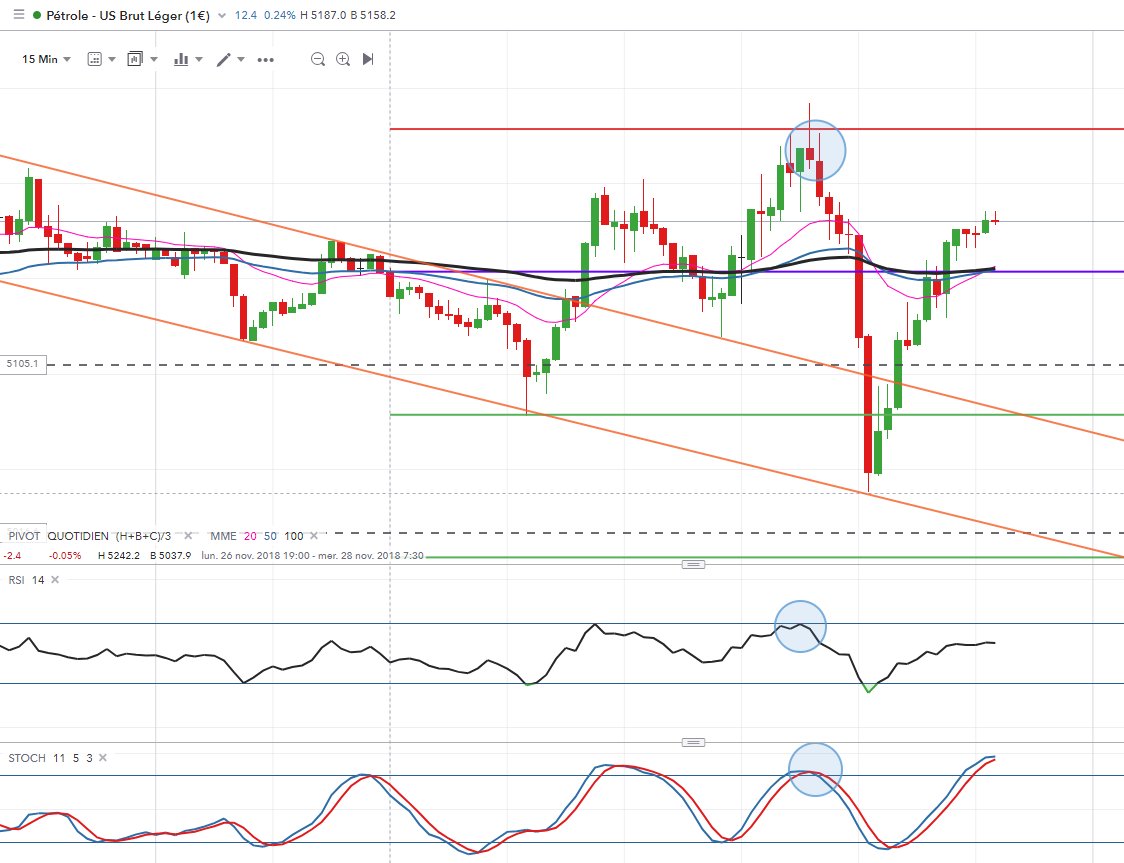Click the B 5037.9 value in info bar
Screen dimensions: 1124x863
pyautogui.click(x=171, y=556)
